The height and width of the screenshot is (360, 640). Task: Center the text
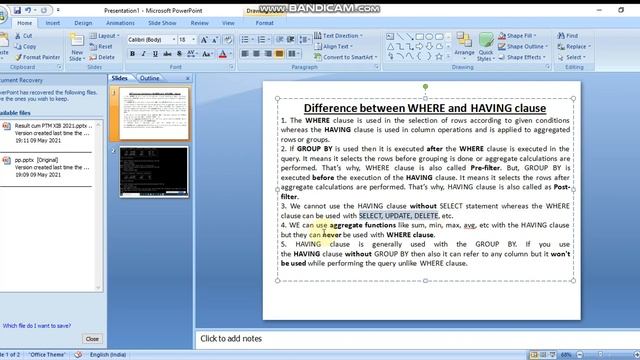(256, 53)
